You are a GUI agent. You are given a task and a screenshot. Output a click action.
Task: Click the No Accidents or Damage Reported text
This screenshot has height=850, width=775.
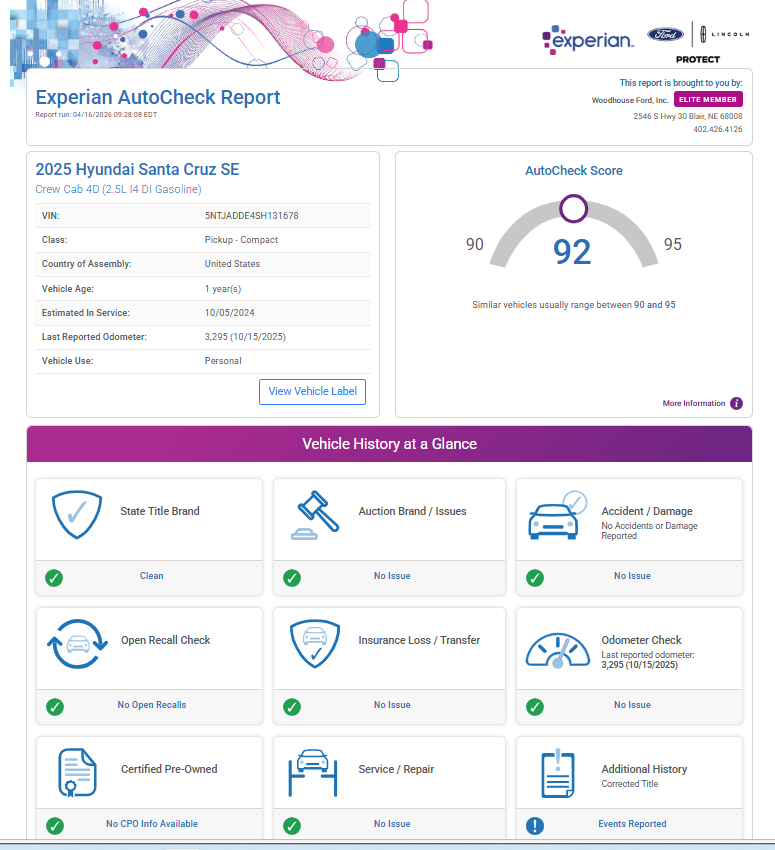[x=649, y=531]
